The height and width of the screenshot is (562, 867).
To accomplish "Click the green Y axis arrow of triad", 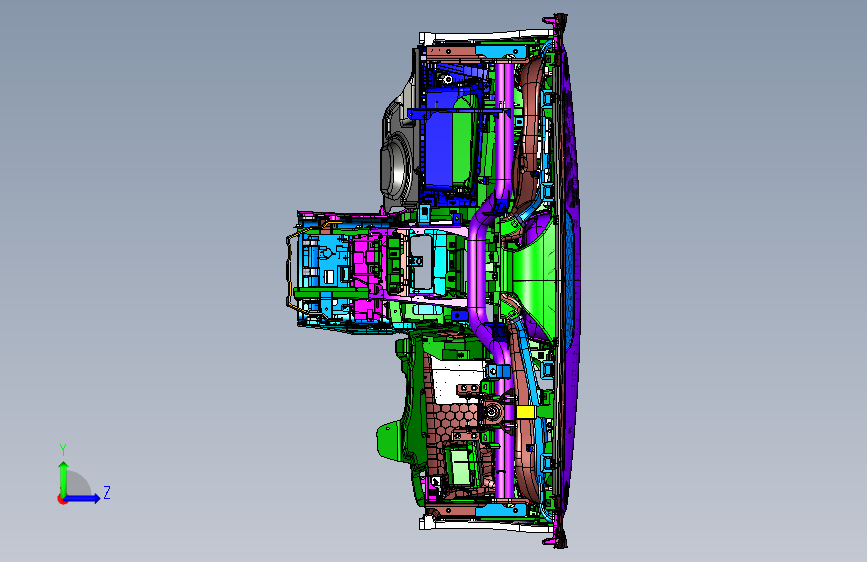I will (x=63, y=478).
